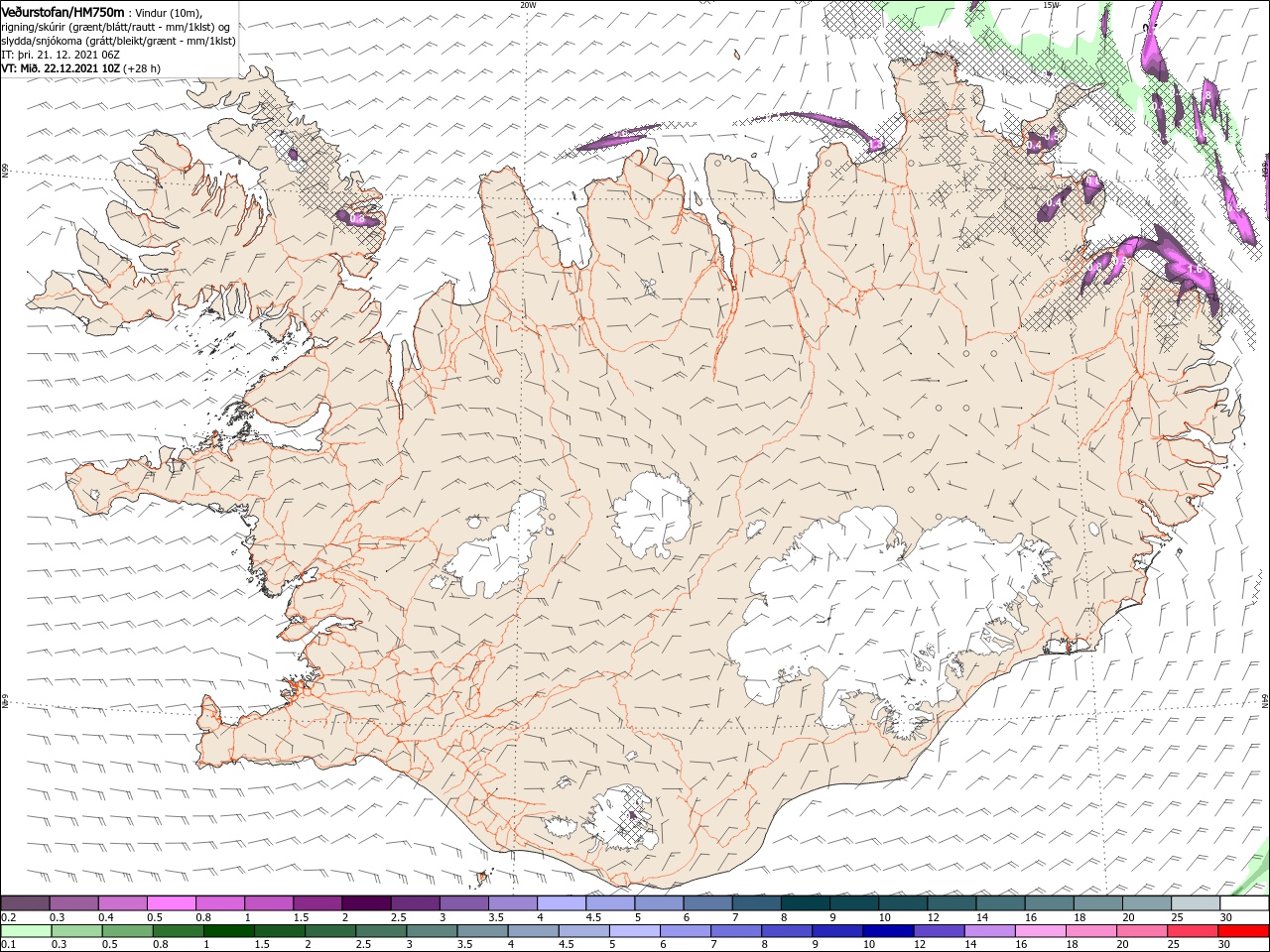The image size is (1270, 952).
Task: Click the top-row legend swatch between 4 and 4.5
Action: tap(561, 902)
